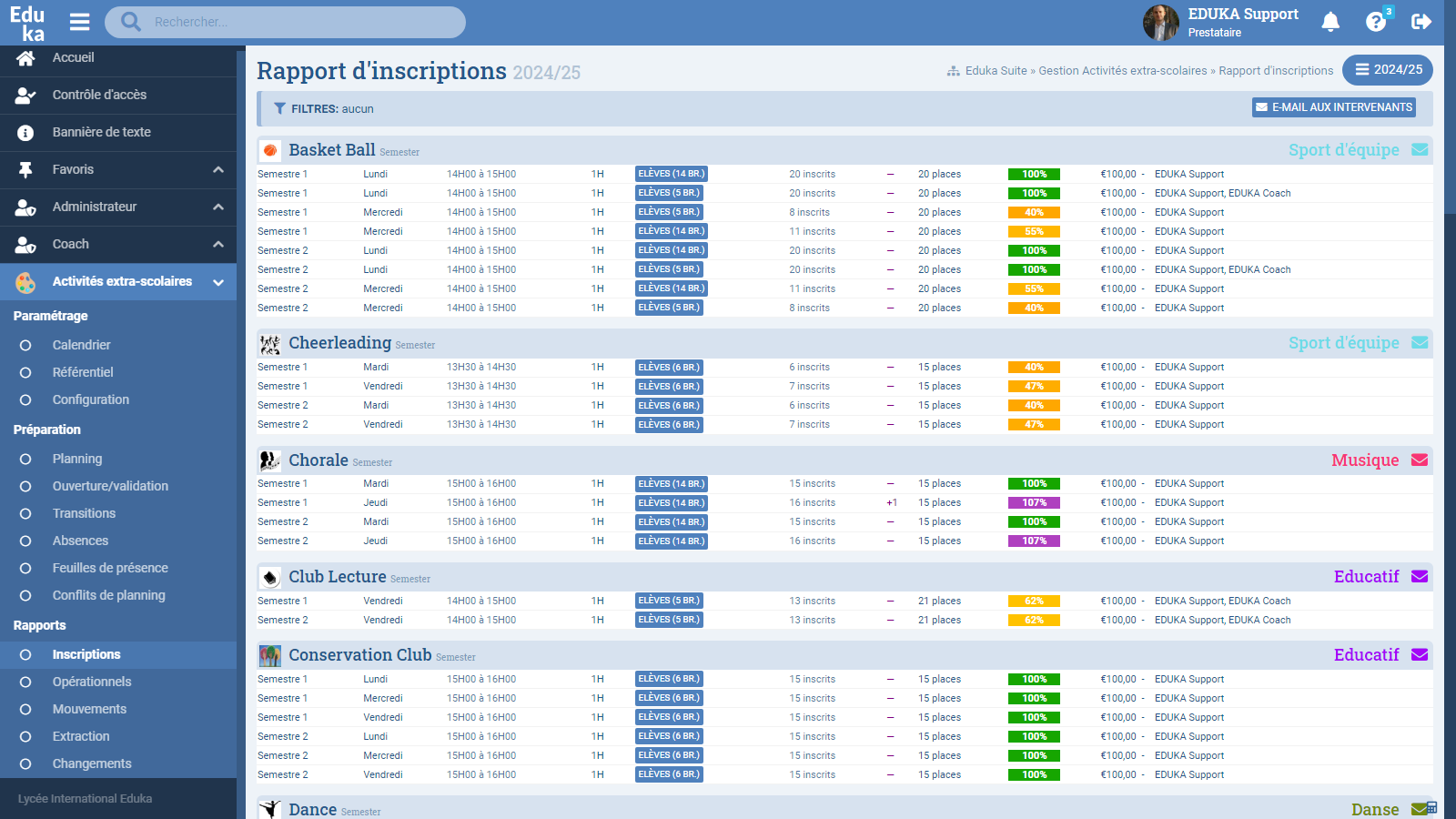Collapse the Favoris section chevron

pyautogui.click(x=218, y=169)
